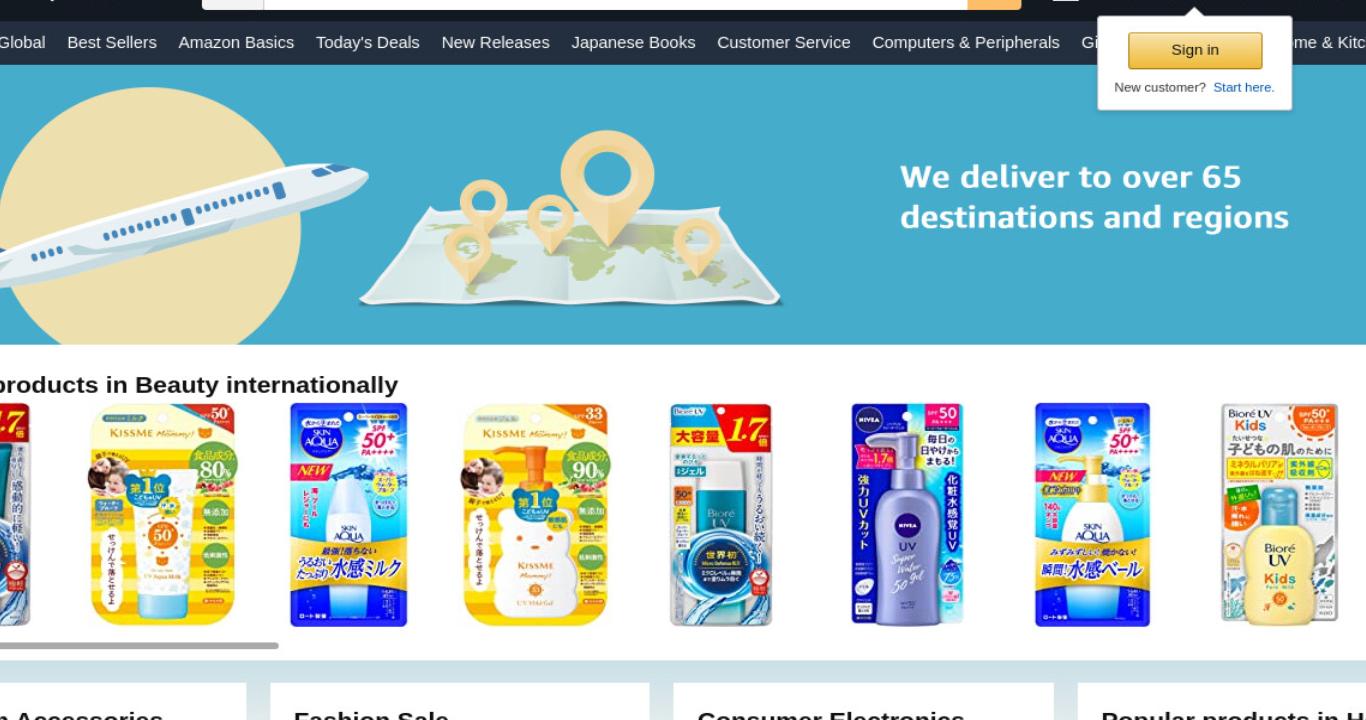Go to Computers & Peripherals
The height and width of the screenshot is (720, 1366).
click(x=966, y=42)
